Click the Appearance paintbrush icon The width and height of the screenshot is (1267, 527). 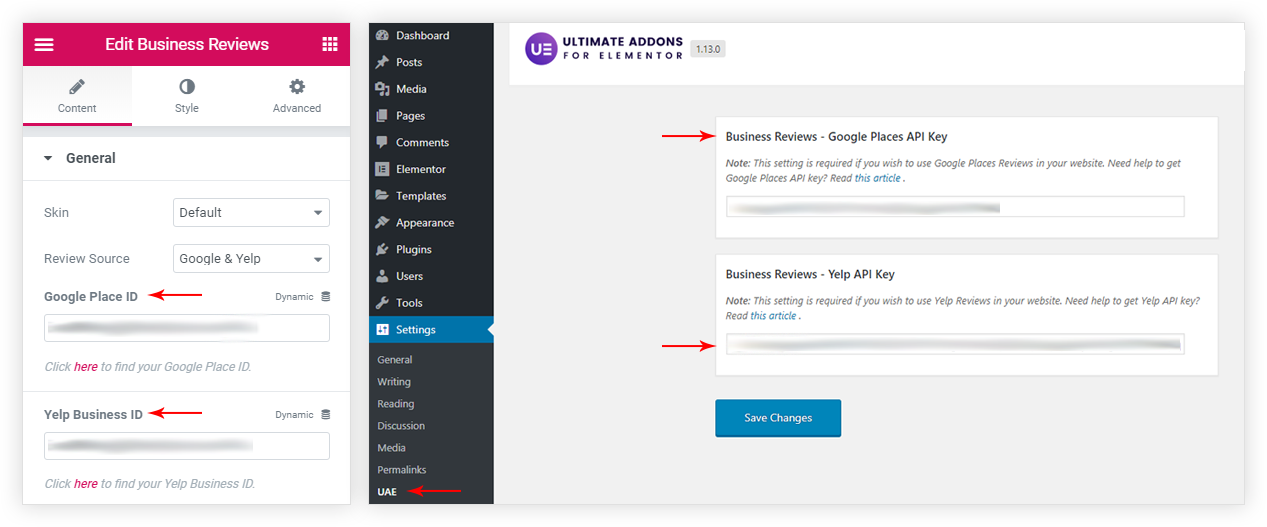pyautogui.click(x=382, y=223)
